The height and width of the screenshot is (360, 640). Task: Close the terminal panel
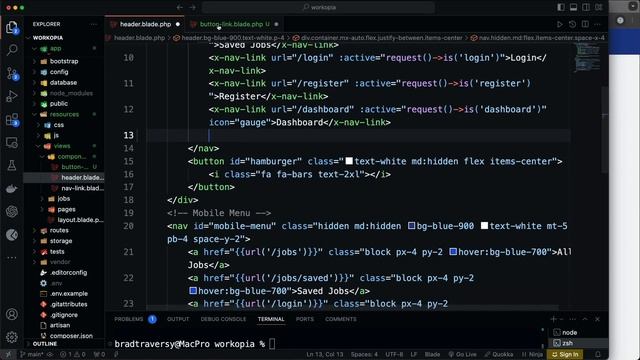[x=598, y=319]
